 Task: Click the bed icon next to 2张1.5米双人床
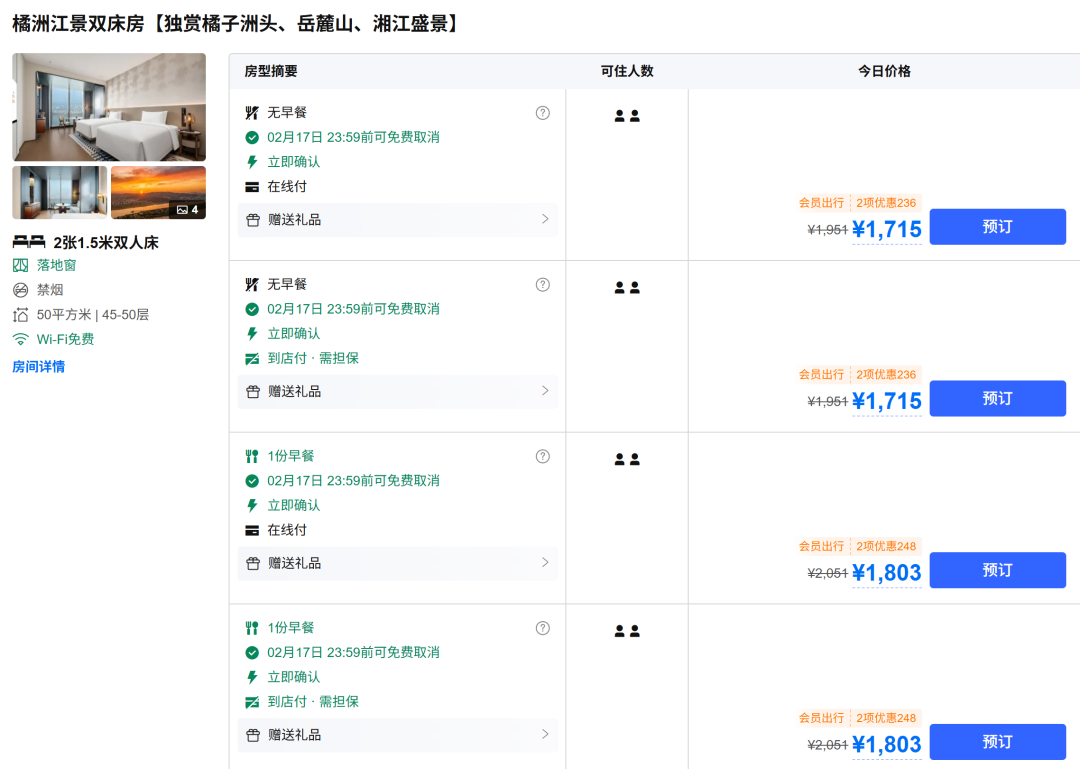pos(29,242)
